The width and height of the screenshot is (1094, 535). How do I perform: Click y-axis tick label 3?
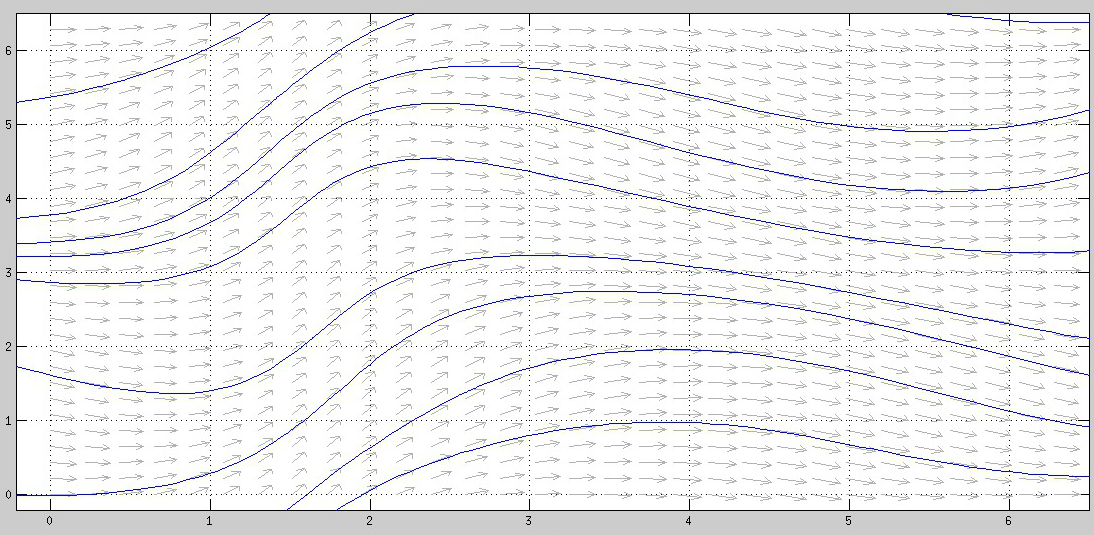(7, 273)
